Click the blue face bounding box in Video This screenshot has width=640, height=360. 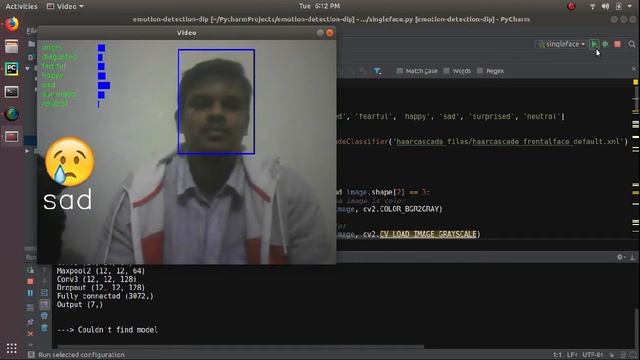[216, 102]
